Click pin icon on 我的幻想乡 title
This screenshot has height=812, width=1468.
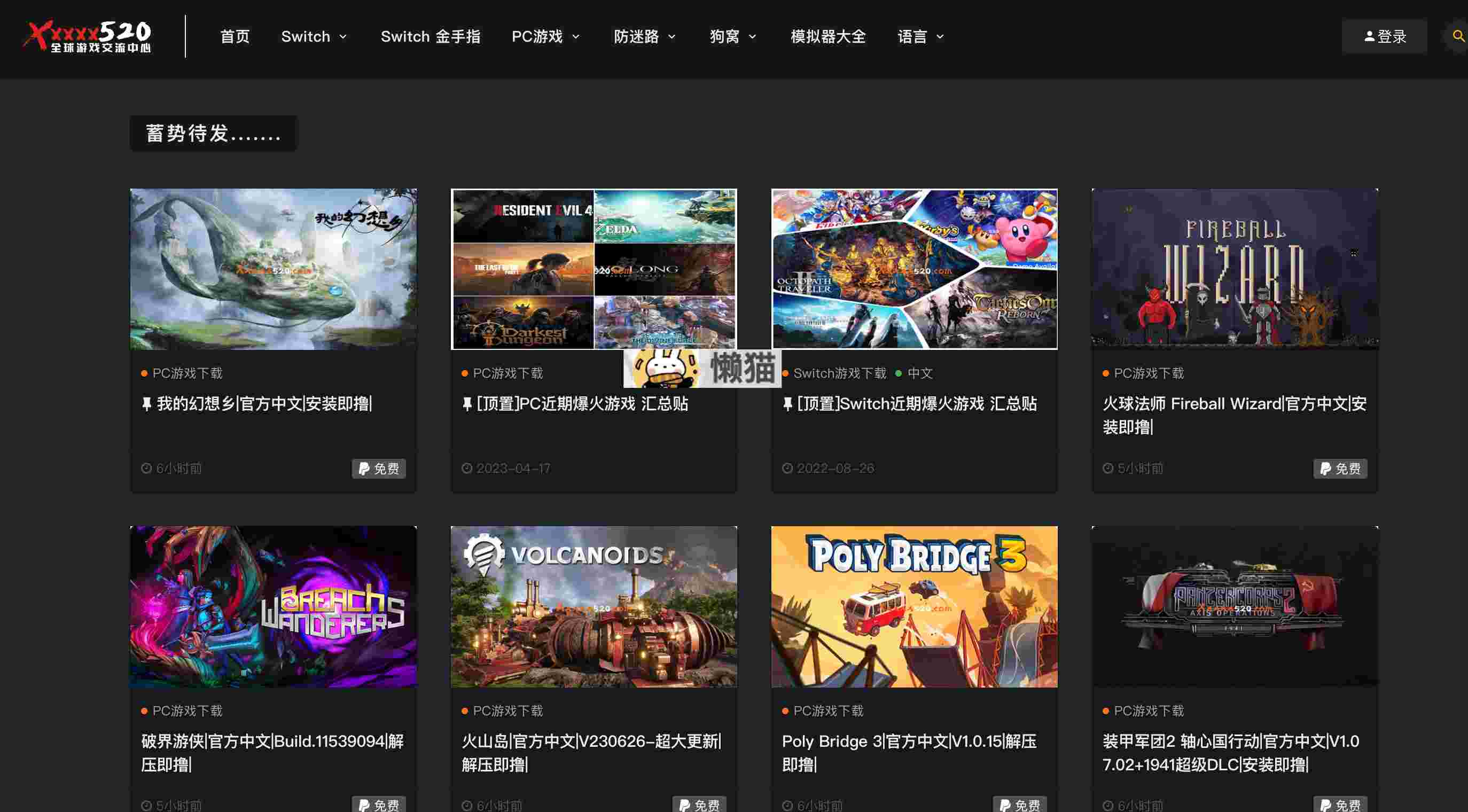coord(146,404)
